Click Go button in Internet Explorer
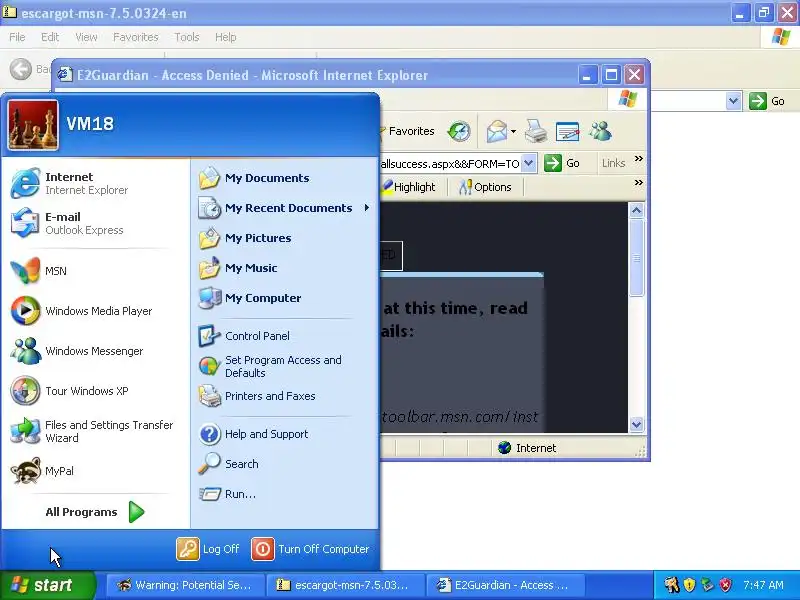Viewport: 800px width, 600px height. (x=562, y=163)
